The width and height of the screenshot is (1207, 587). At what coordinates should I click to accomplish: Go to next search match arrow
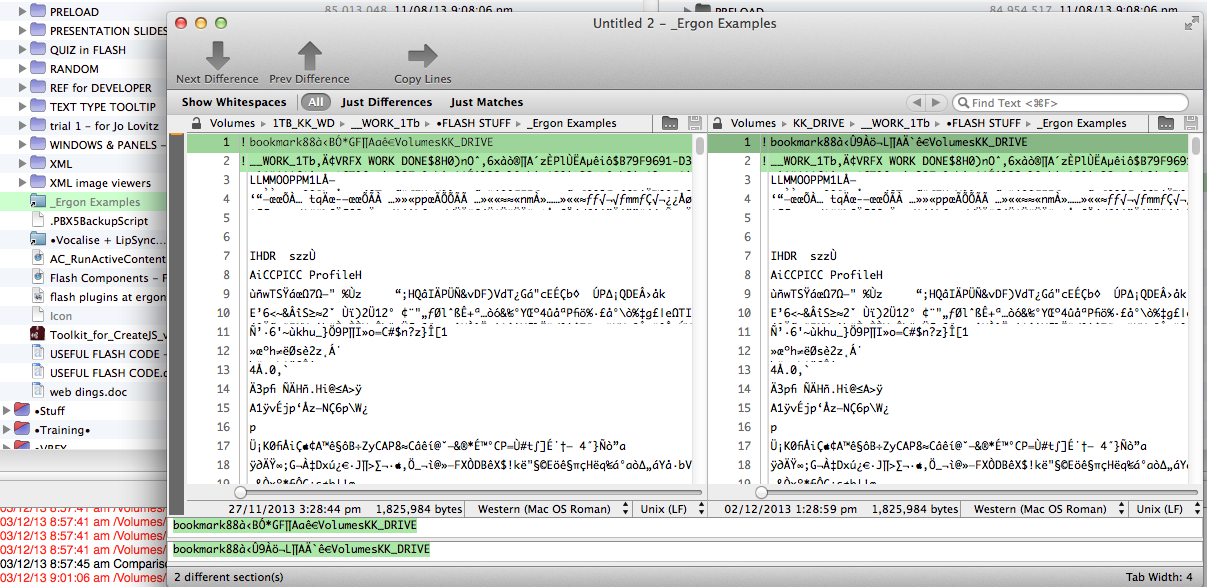[x=936, y=103]
